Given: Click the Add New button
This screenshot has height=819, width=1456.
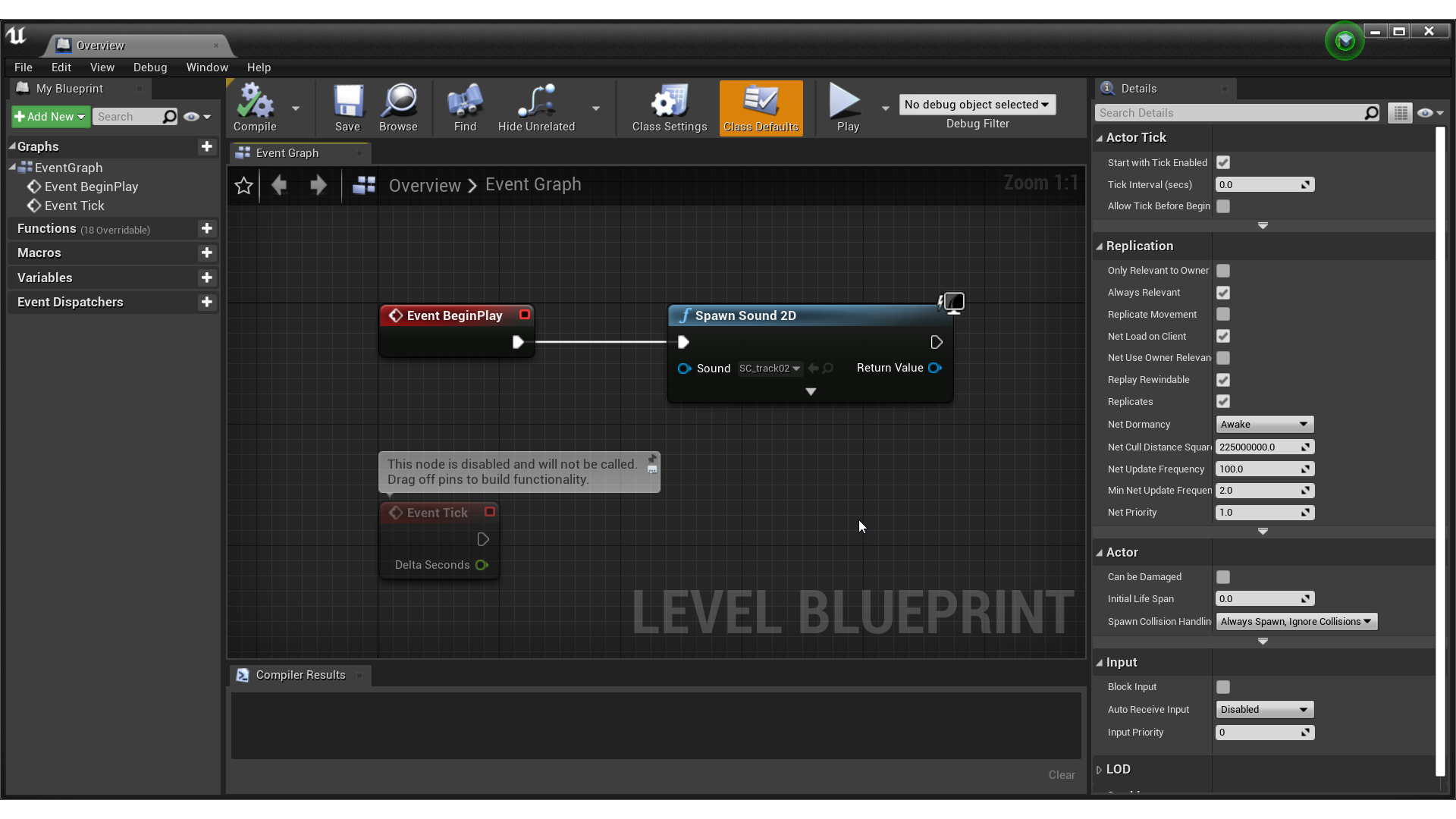Looking at the screenshot, I should (x=50, y=117).
